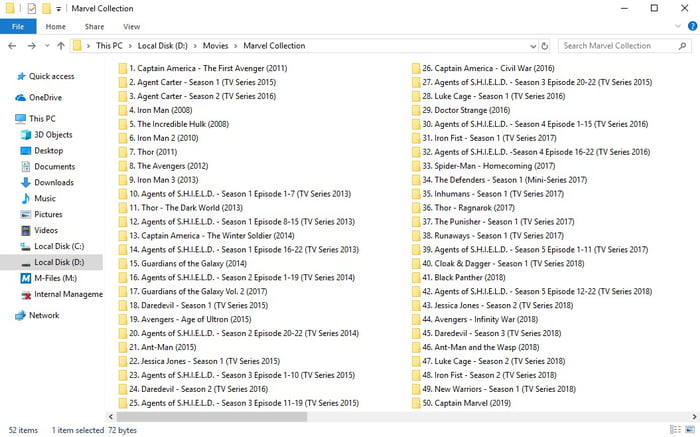Image resolution: width=700 pixels, height=437 pixels.
Task: Open Recent locations dropdown arrow
Action: pyautogui.click(x=47, y=46)
